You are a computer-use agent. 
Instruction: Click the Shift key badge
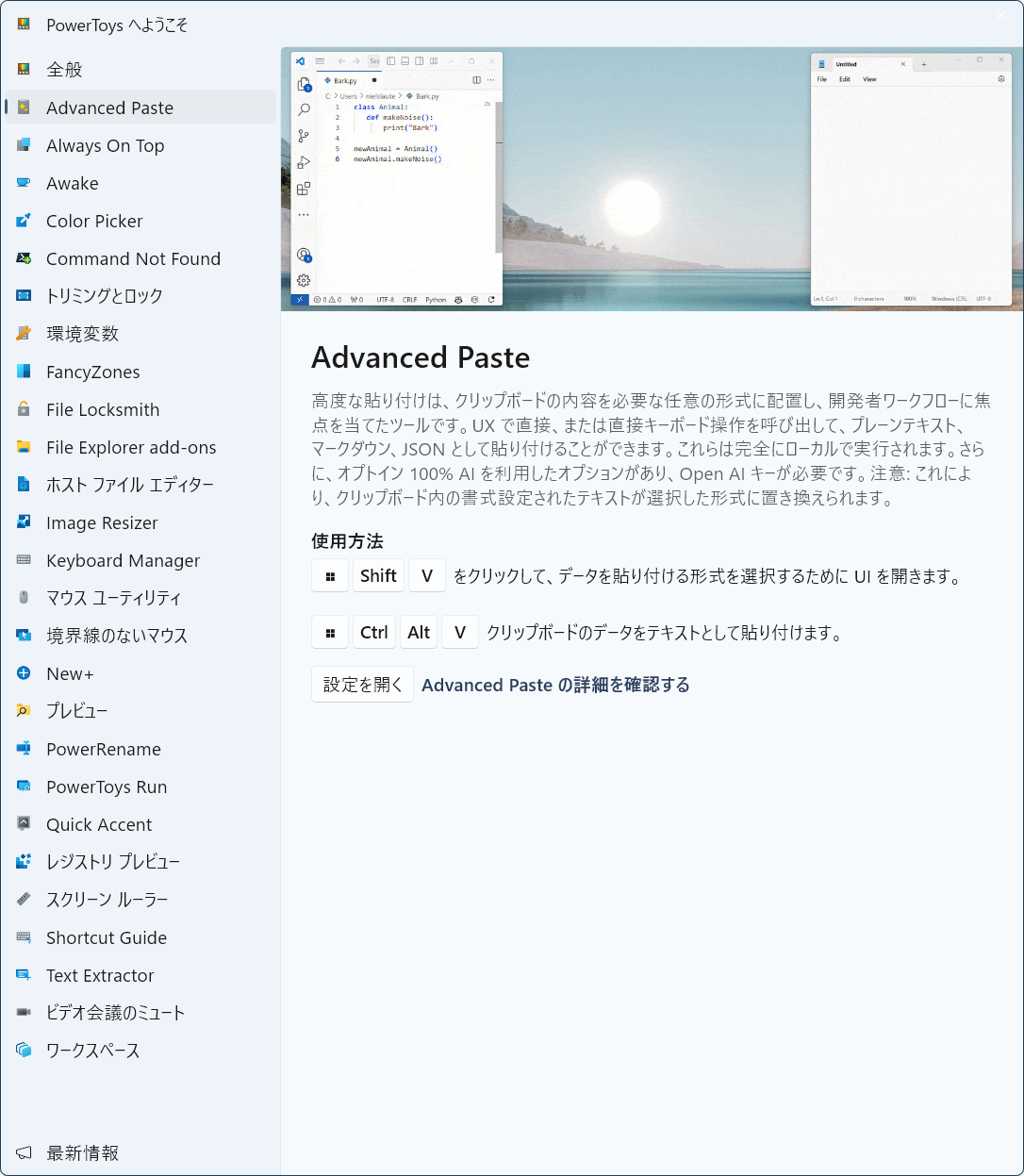tap(378, 575)
